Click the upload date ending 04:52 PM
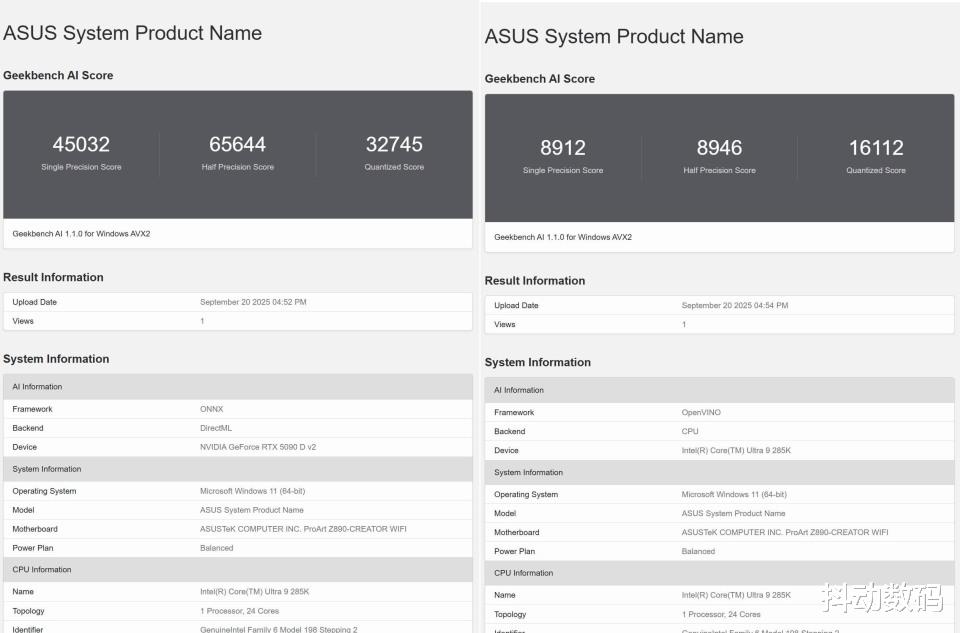The image size is (960, 633). [253, 302]
